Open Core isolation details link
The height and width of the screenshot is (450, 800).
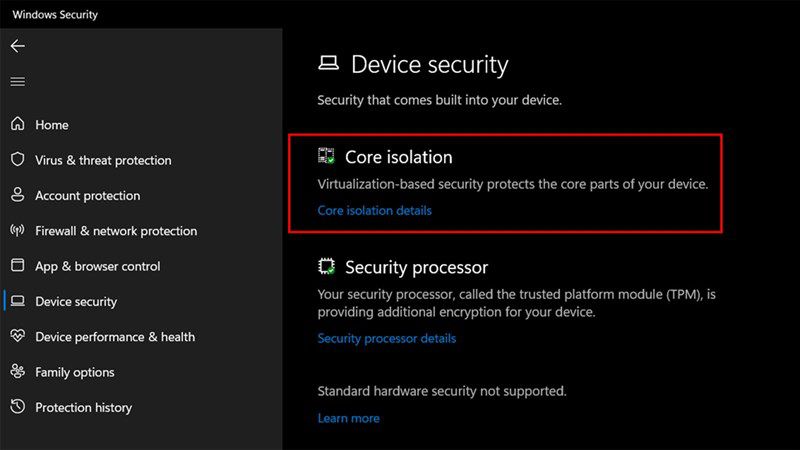click(x=374, y=210)
